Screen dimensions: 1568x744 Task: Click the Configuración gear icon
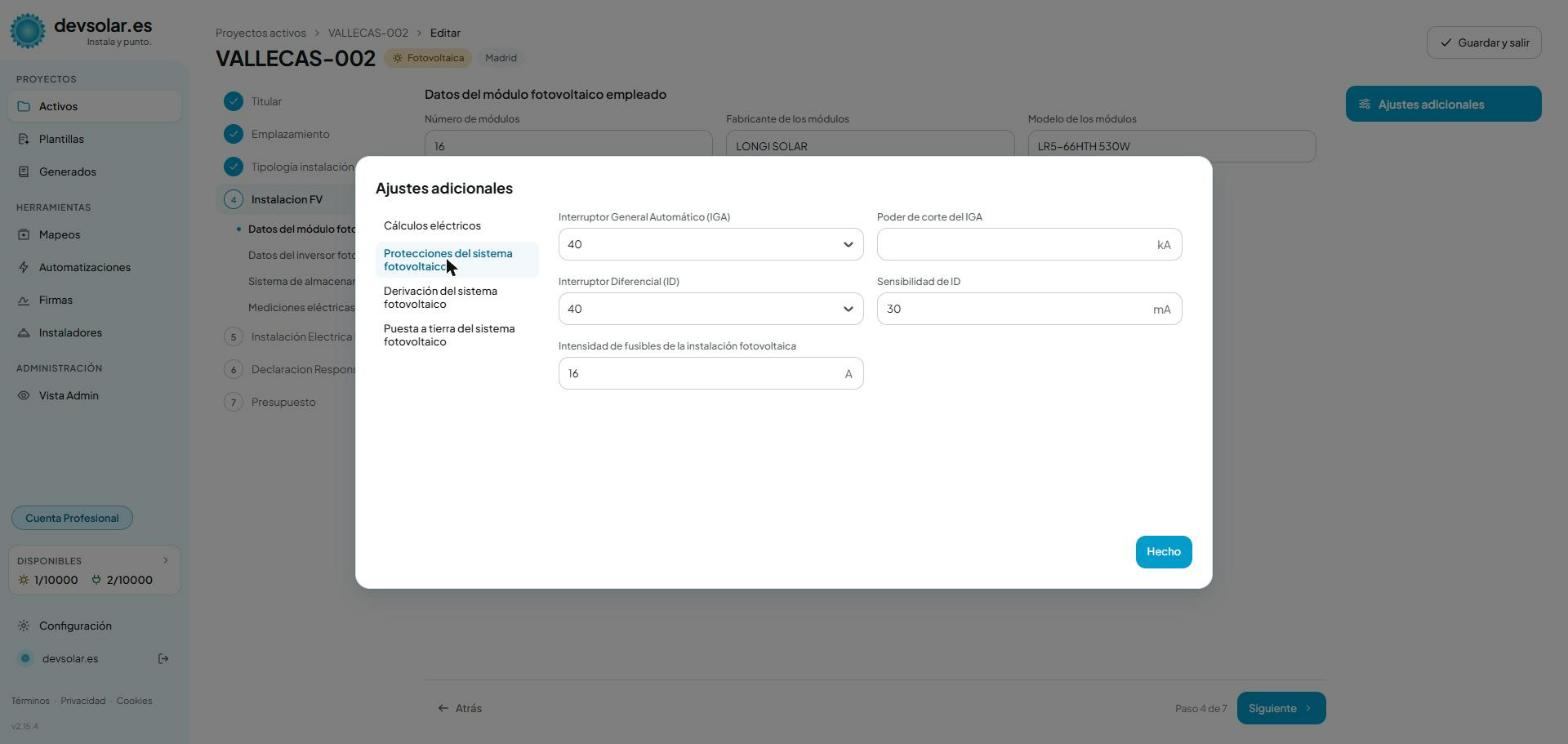(x=24, y=626)
